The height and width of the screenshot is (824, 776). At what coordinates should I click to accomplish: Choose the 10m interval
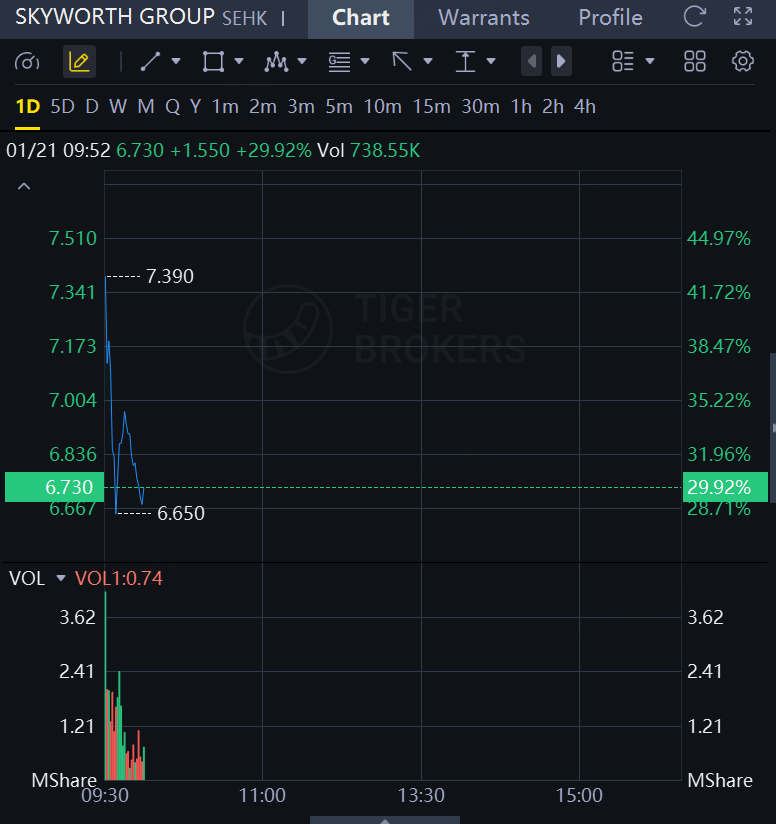(x=382, y=107)
